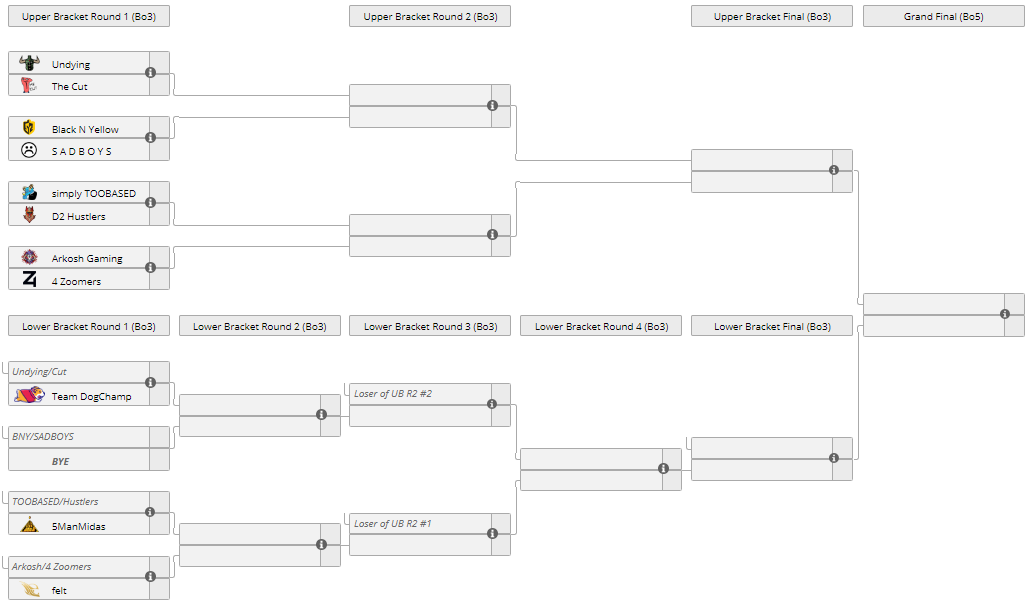This screenshot has height=606, width=1031.
Task: Click the felt team name
Action: click(60, 591)
